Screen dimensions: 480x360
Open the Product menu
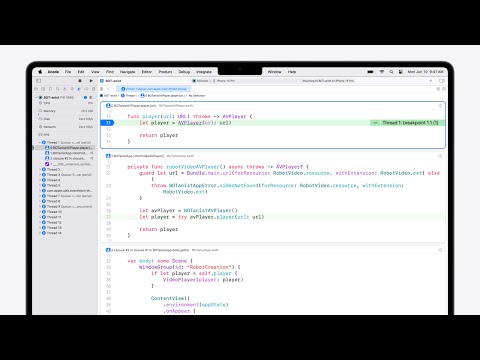(x=165, y=72)
